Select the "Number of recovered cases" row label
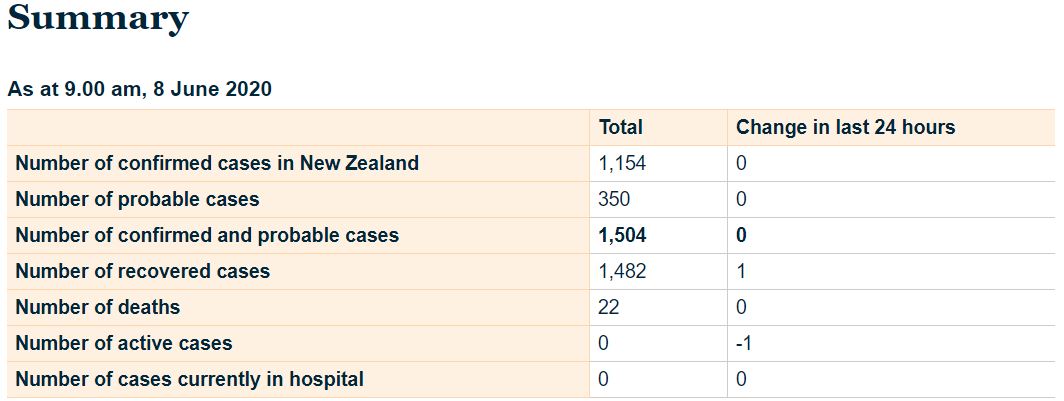The width and height of the screenshot is (1064, 401). tap(143, 271)
